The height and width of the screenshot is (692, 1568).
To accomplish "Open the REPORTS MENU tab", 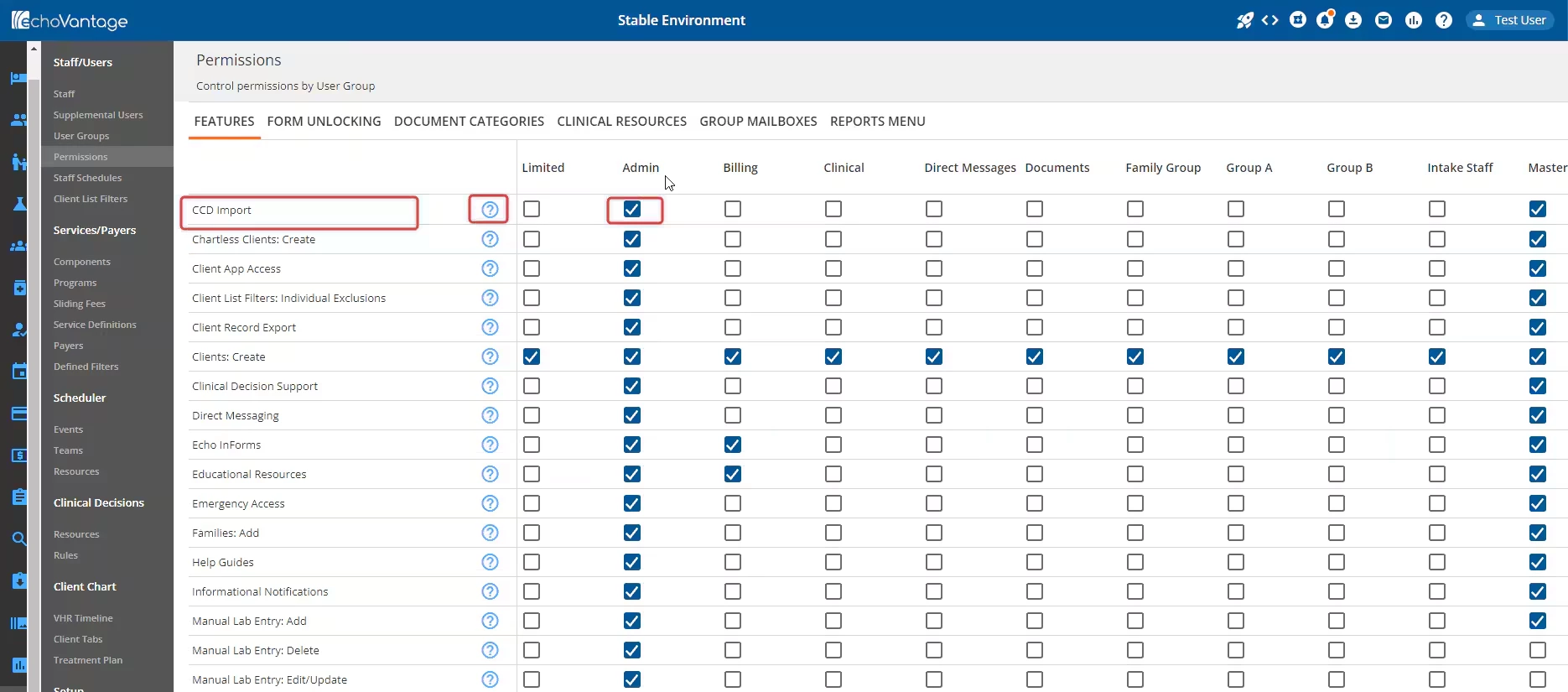I will (x=877, y=122).
